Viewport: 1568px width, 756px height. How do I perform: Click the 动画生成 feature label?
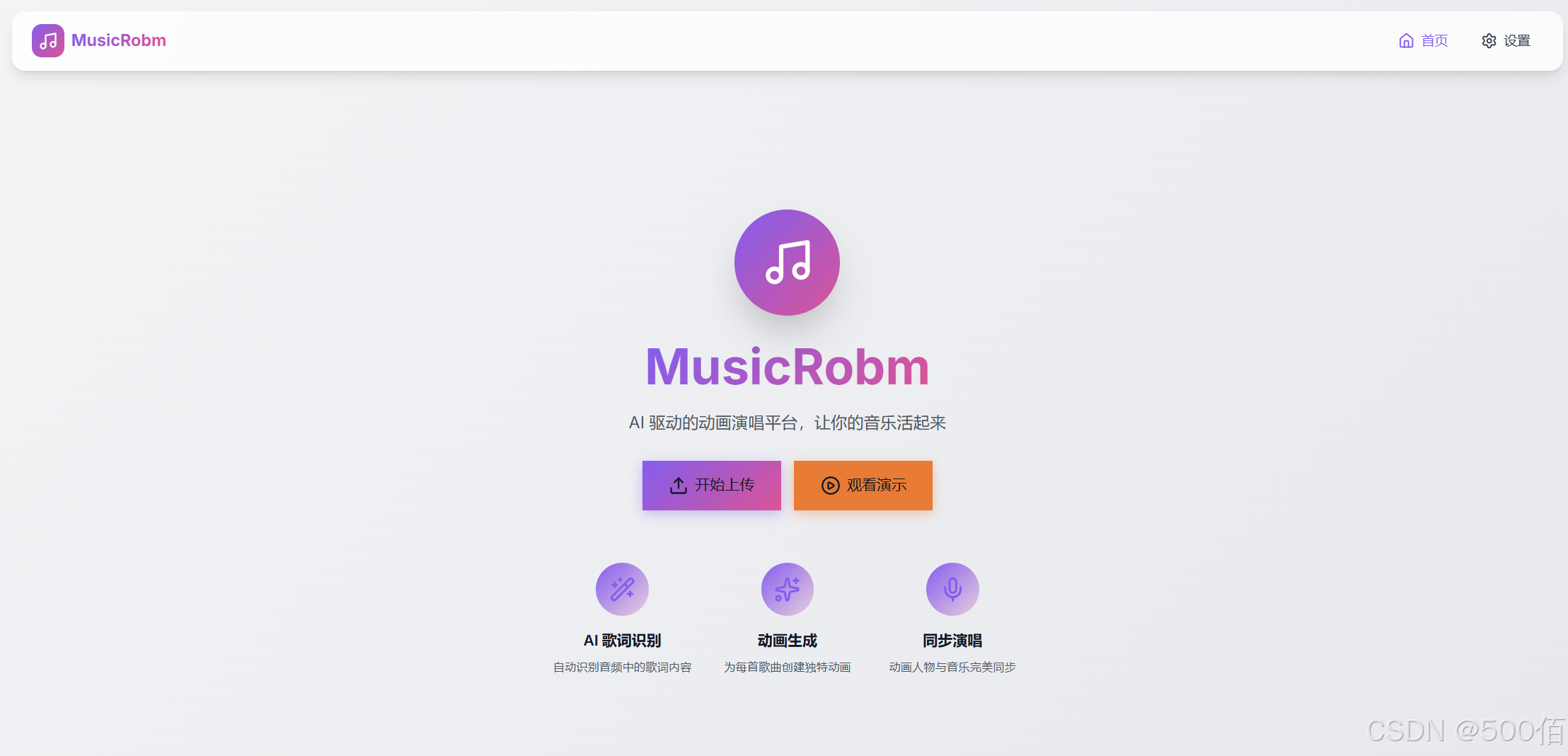coord(787,640)
